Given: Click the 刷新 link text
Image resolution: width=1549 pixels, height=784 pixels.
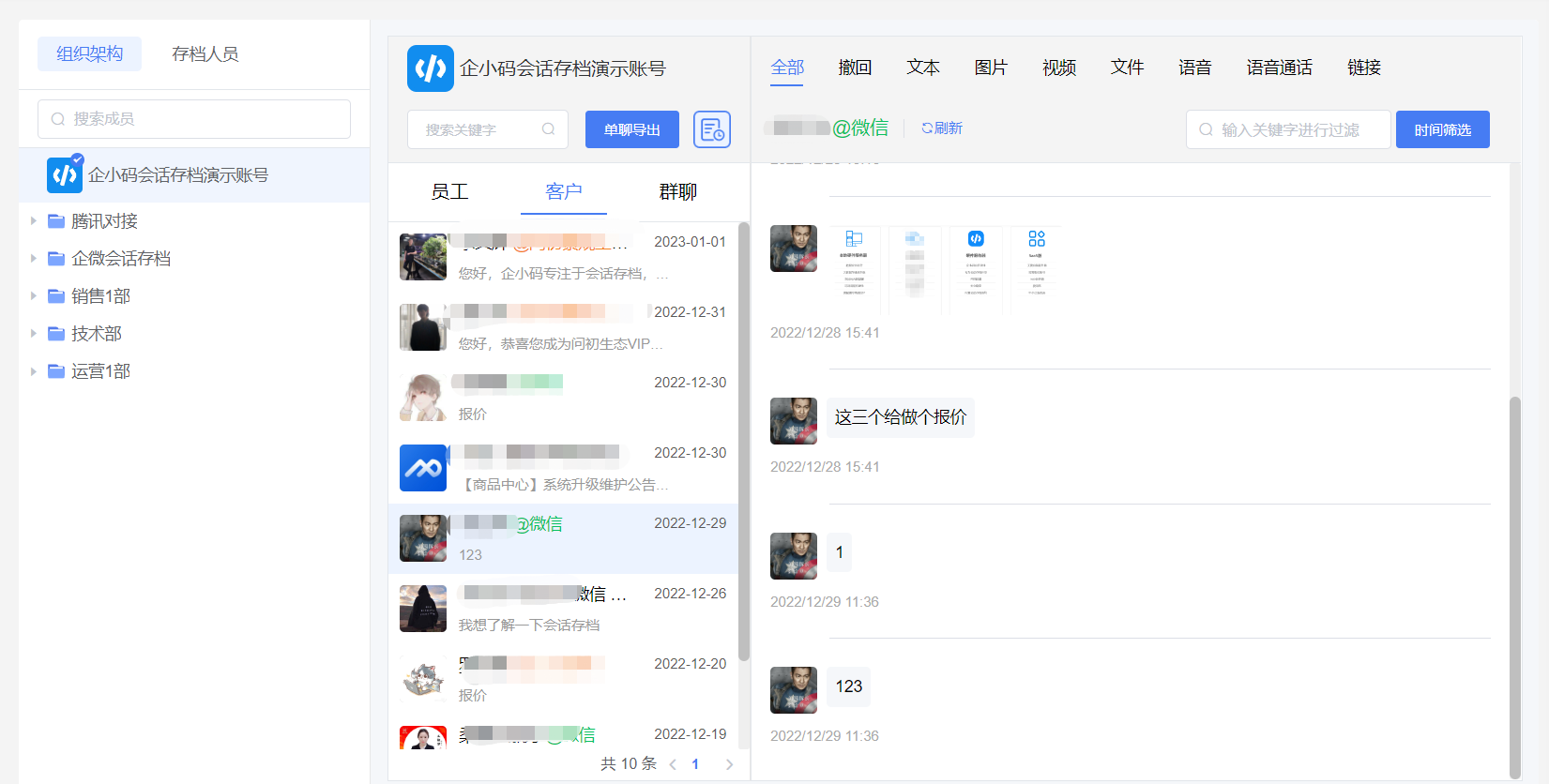Looking at the screenshot, I should 949,128.
